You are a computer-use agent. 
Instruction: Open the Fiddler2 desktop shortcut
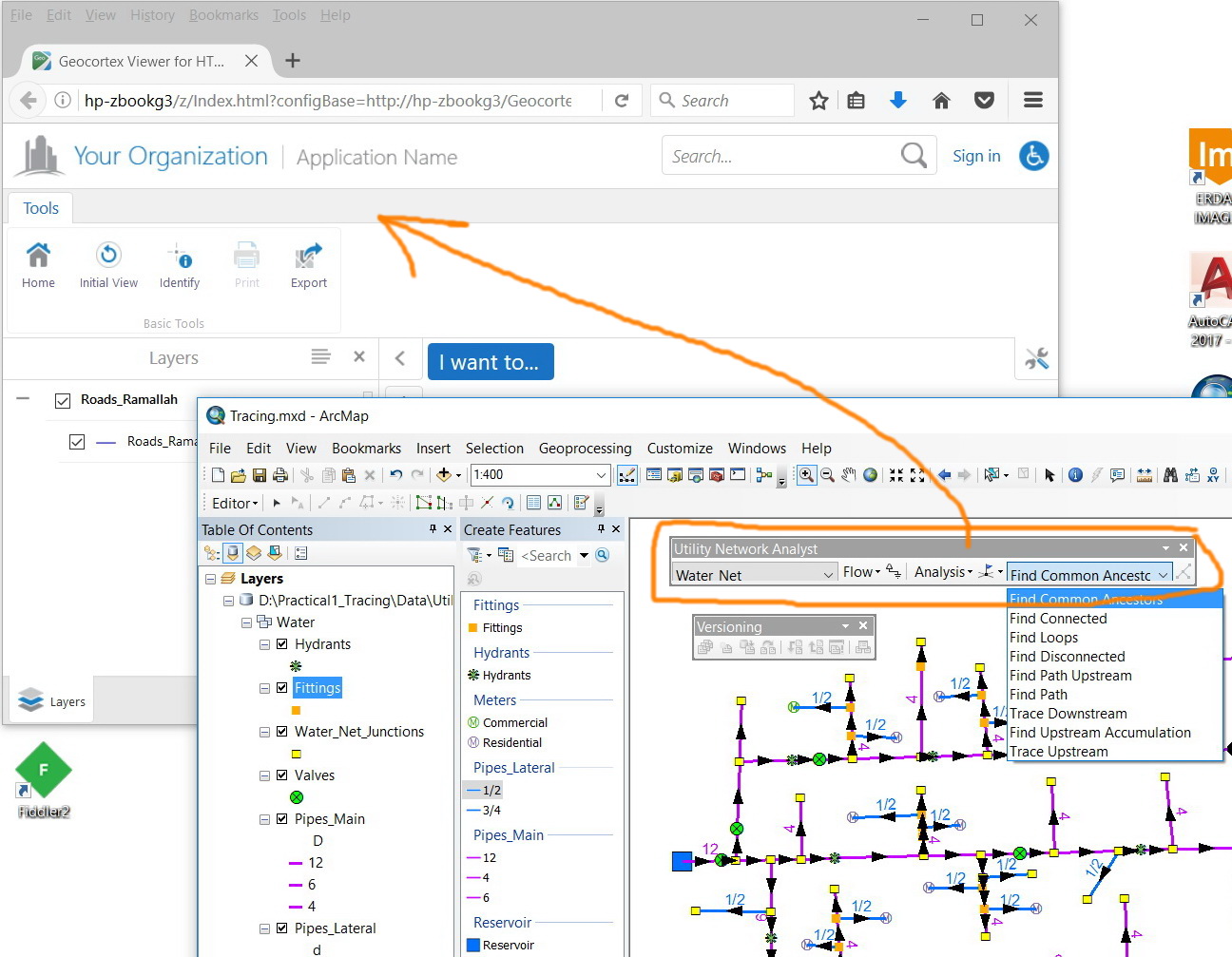click(44, 779)
